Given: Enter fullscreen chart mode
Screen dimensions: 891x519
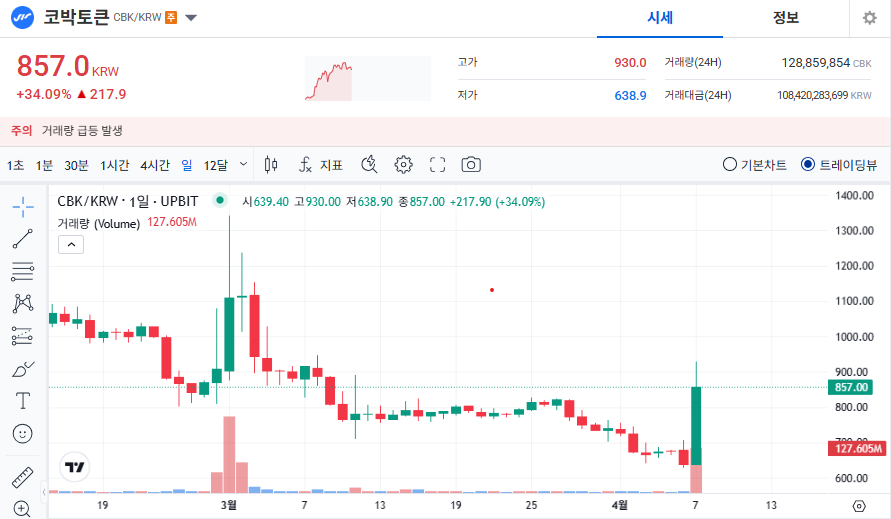Looking at the screenshot, I should click(x=438, y=165).
